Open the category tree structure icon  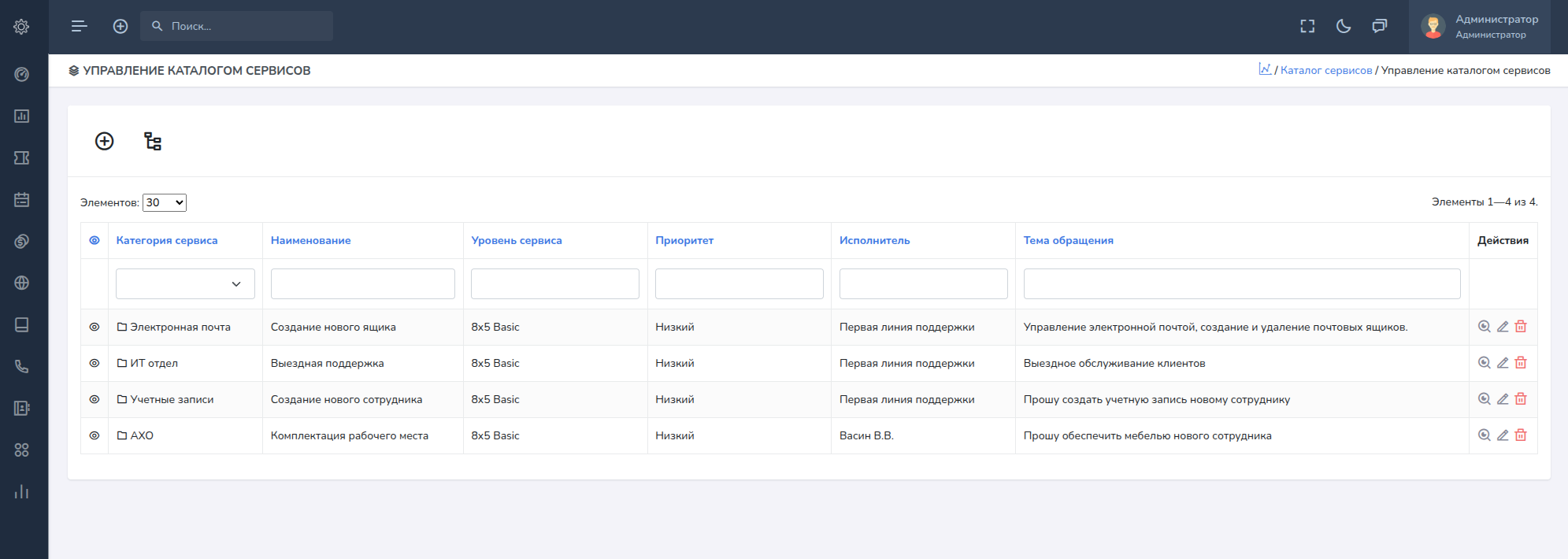coord(153,141)
